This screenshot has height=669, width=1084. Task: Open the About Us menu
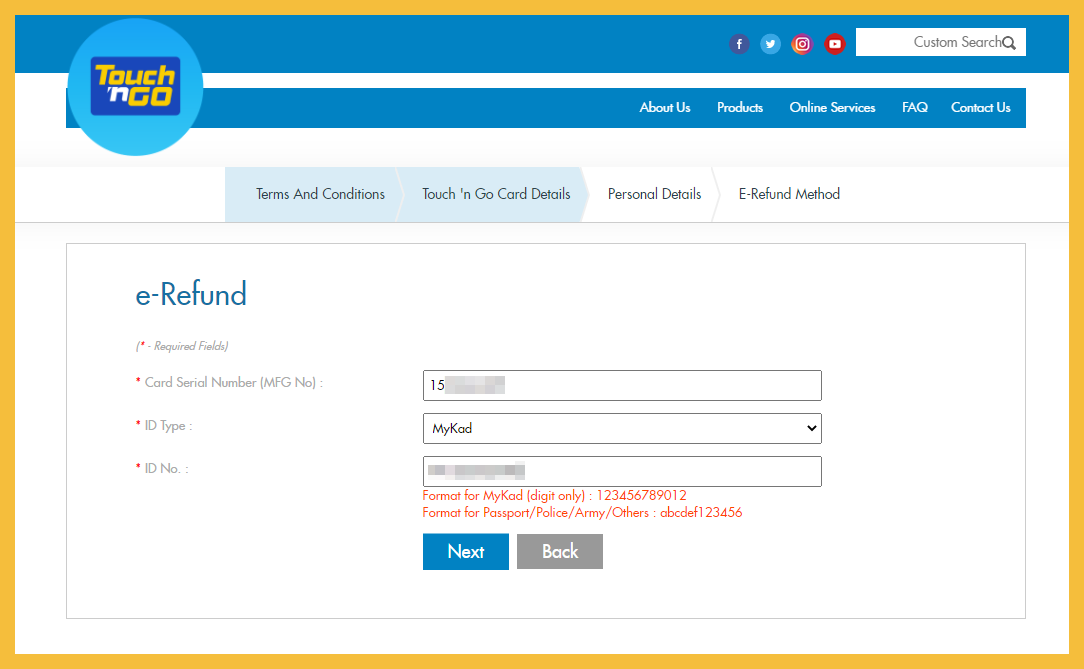coord(665,108)
